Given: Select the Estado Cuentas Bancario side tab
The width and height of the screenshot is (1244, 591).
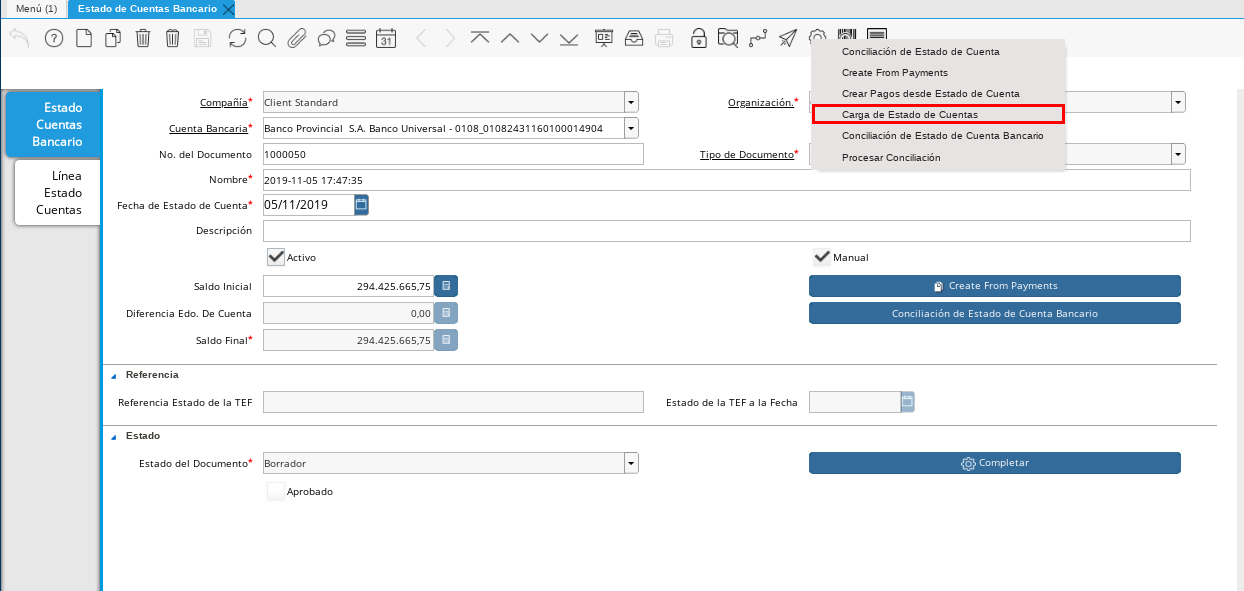Looking at the screenshot, I should point(54,124).
